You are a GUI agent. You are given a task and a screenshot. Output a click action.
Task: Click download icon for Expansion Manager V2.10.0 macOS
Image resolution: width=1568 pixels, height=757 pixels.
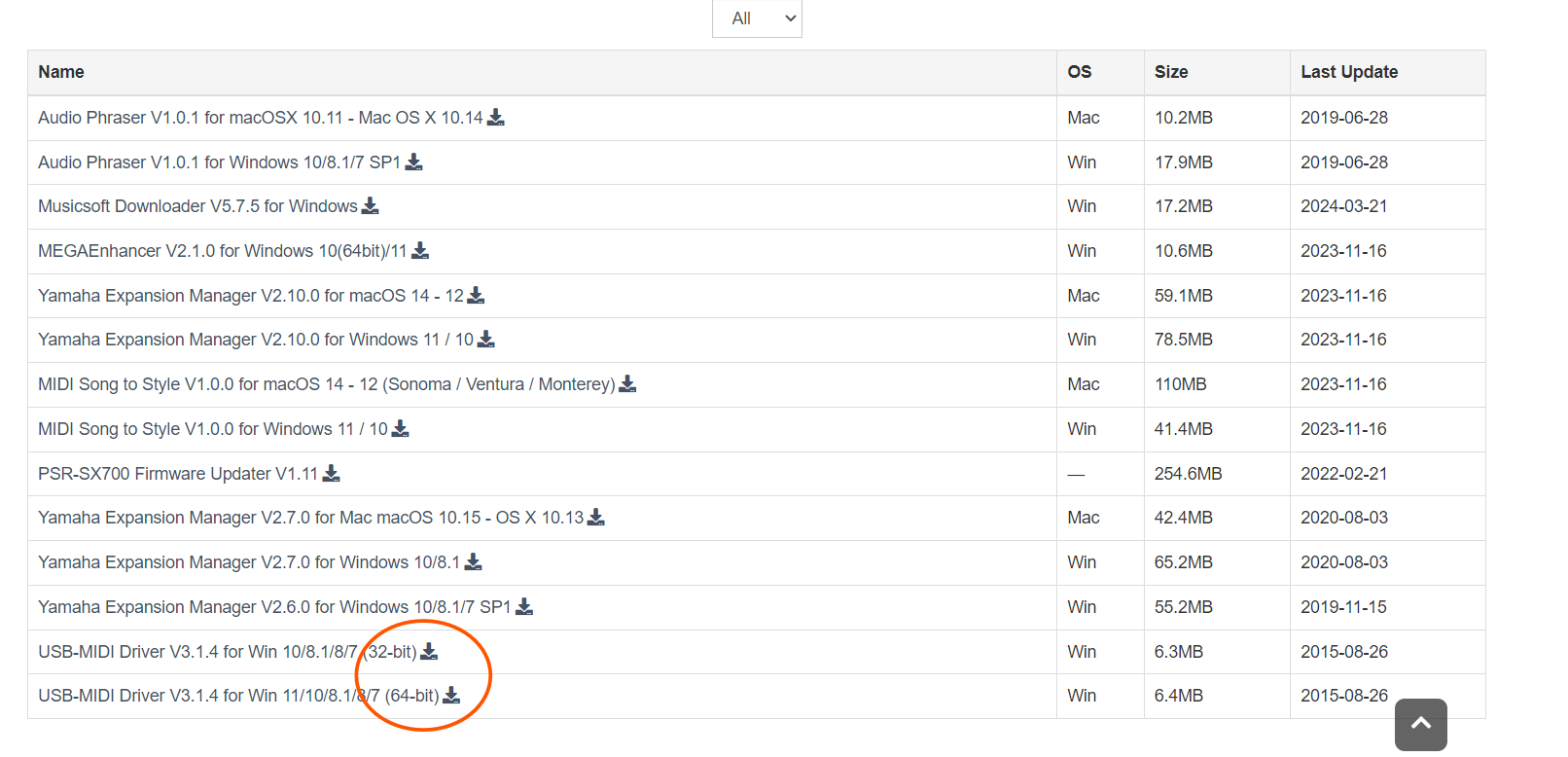point(477,295)
